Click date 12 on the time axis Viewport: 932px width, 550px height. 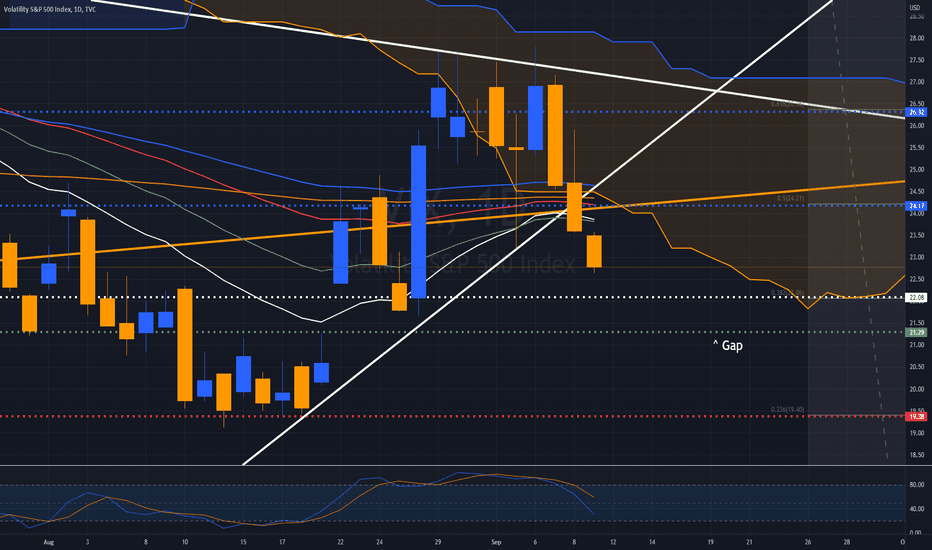[x=613, y=542]
